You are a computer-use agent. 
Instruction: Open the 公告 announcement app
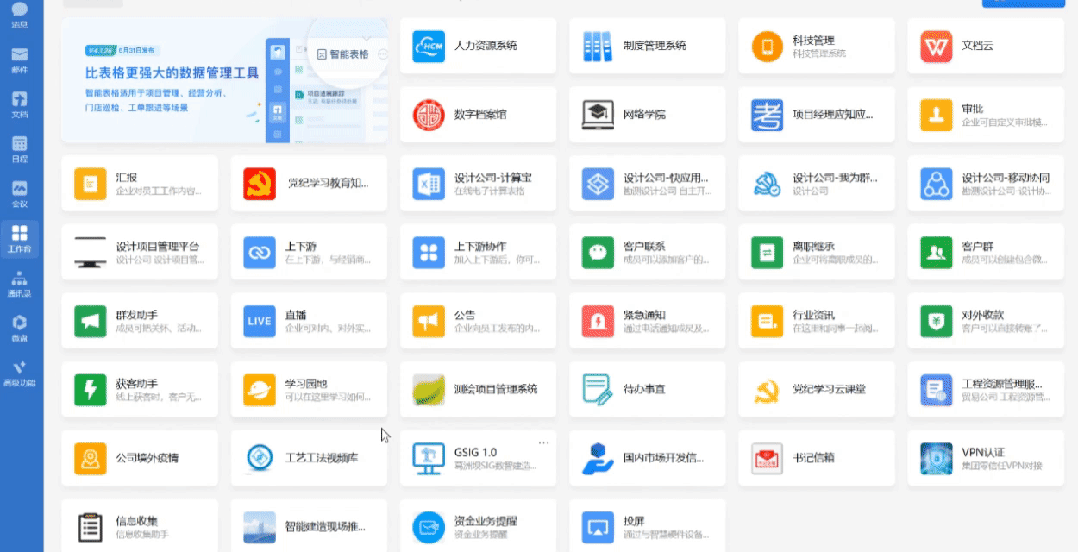[x=477, y=321]
